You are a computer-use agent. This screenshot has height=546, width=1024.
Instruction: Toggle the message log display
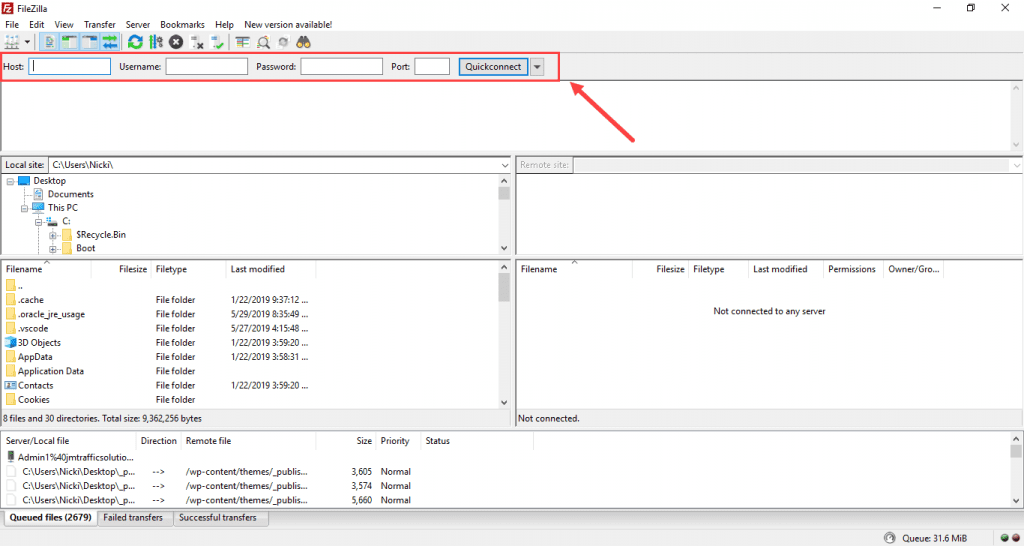(50, 42)
